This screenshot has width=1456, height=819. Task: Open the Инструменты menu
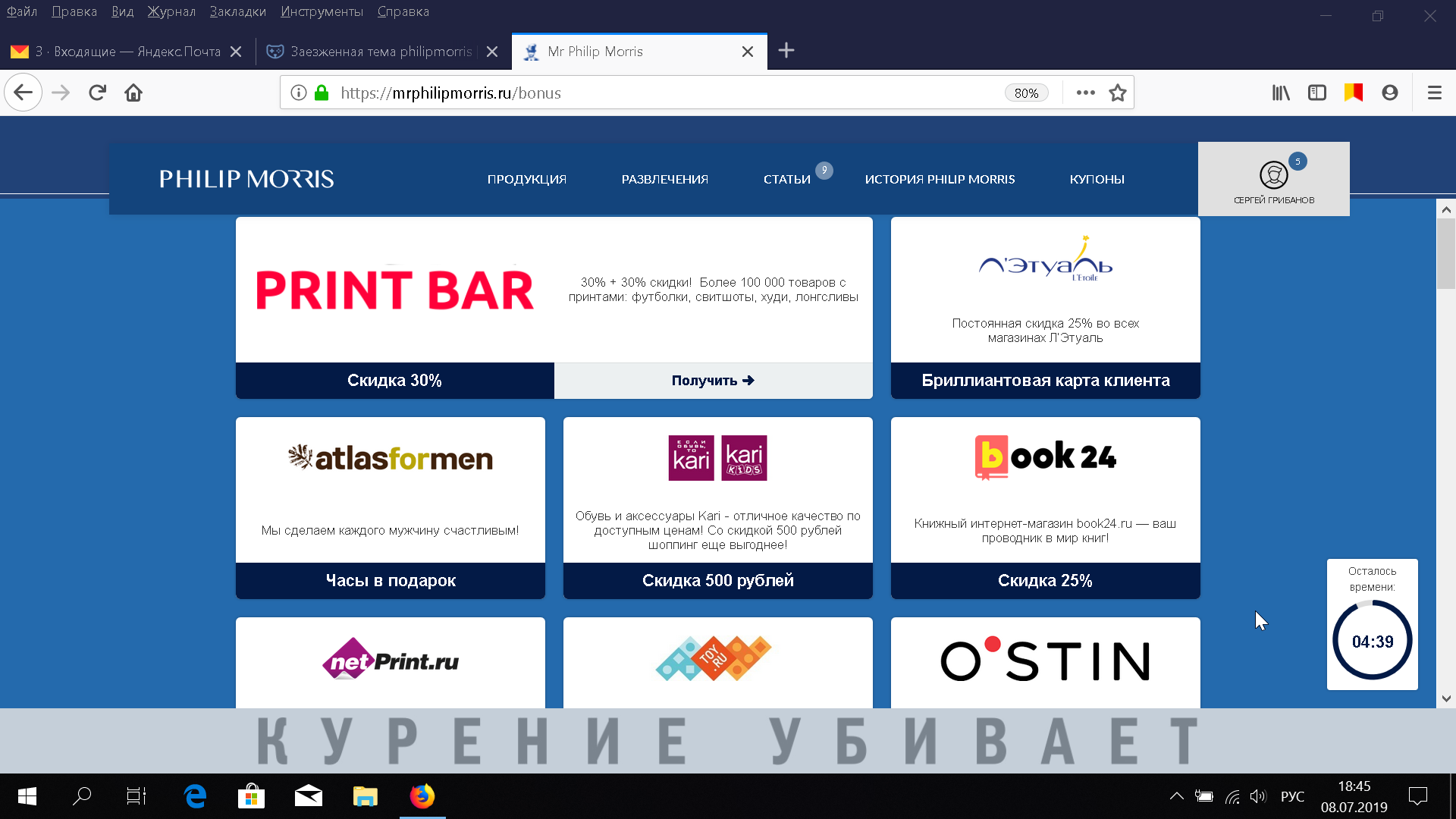click(x=322, y=11)
